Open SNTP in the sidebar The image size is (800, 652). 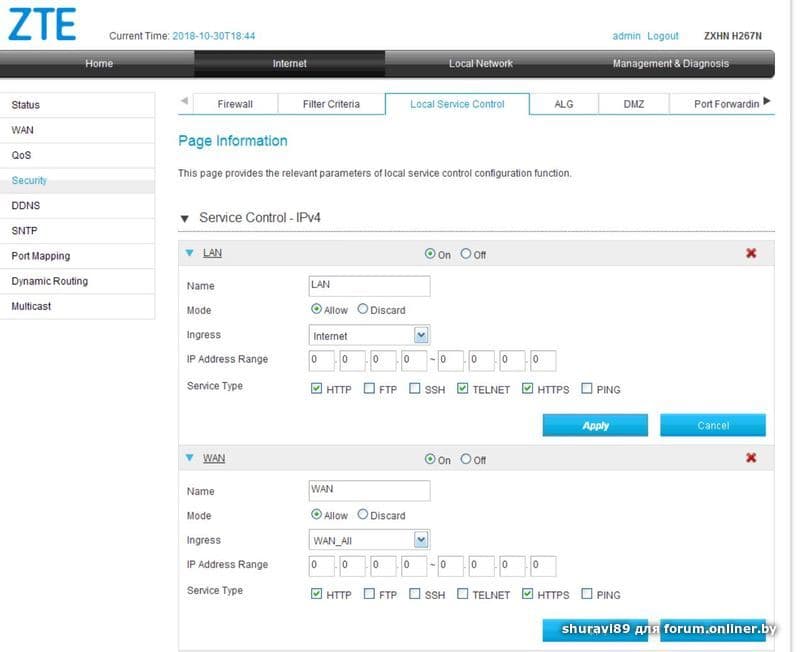[78, 231]
